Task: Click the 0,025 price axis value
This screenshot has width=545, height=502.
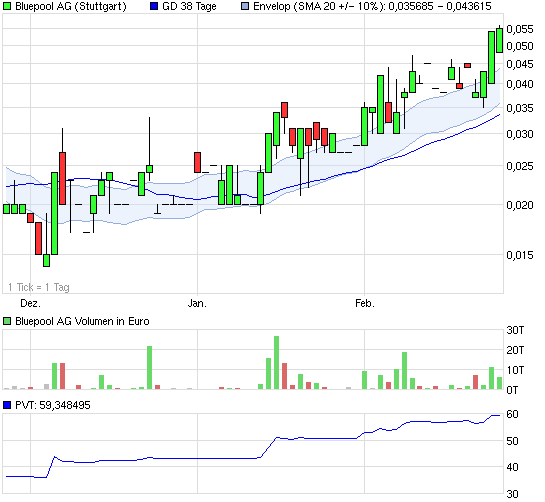Action: pyautogui.click(x=520, y=166)
